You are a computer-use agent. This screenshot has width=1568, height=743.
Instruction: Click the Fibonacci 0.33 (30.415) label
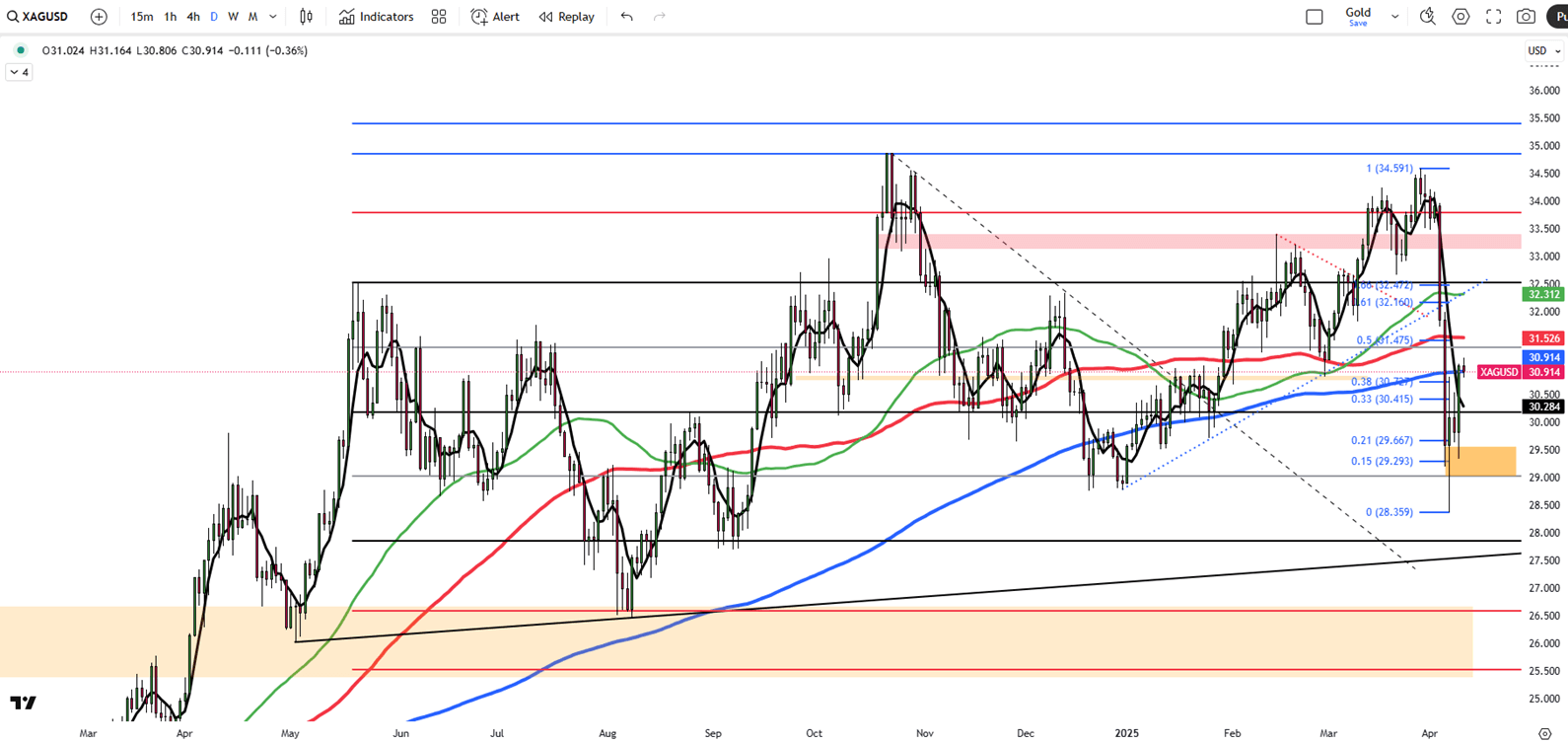click(x=1382, y=400)
